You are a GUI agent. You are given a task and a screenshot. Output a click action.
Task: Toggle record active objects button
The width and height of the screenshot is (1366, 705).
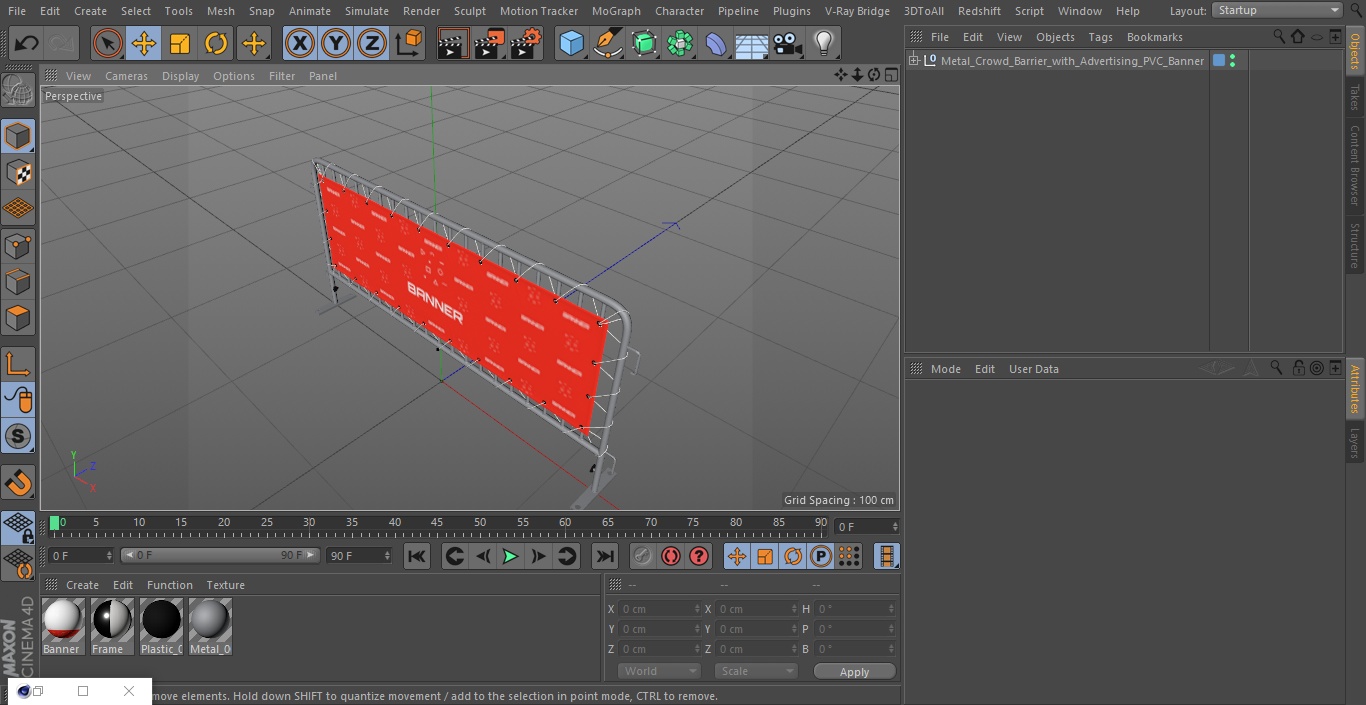tap(643, 556)
